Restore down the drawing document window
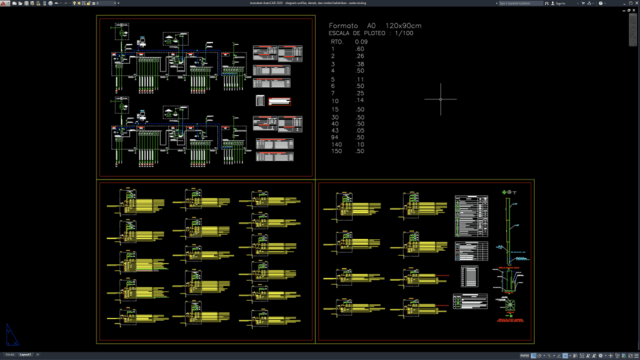640x360 pixels. (x=629, y=11)
